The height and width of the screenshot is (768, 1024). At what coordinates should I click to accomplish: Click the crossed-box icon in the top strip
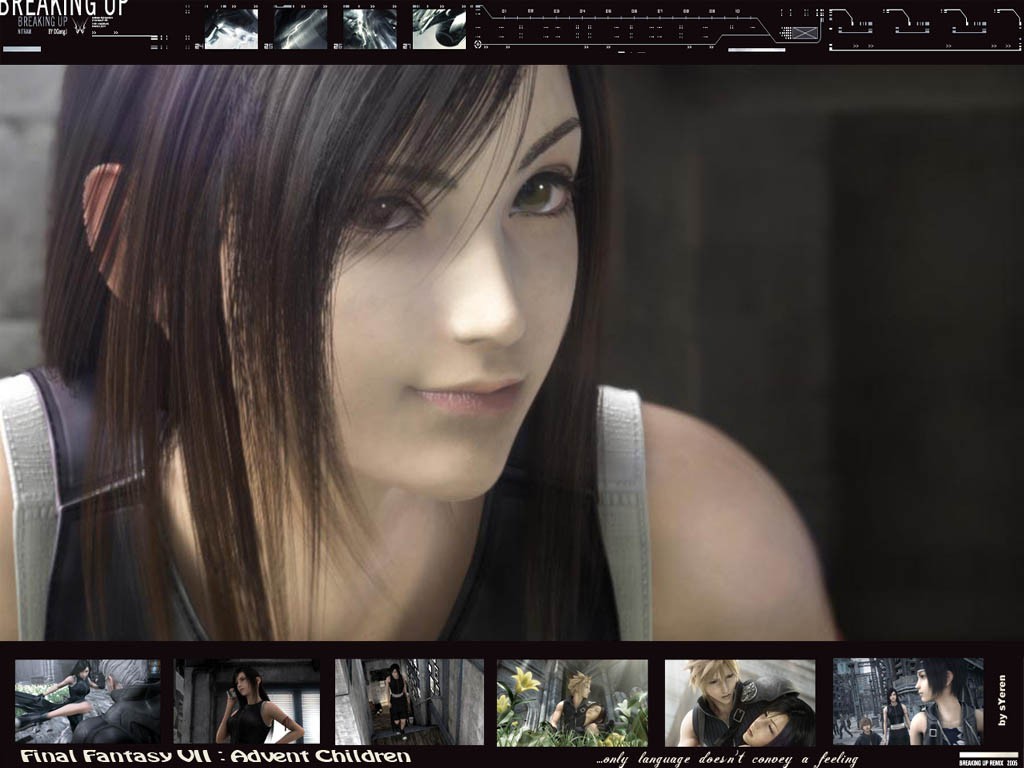pyautogui.click(x=806, y=33)
